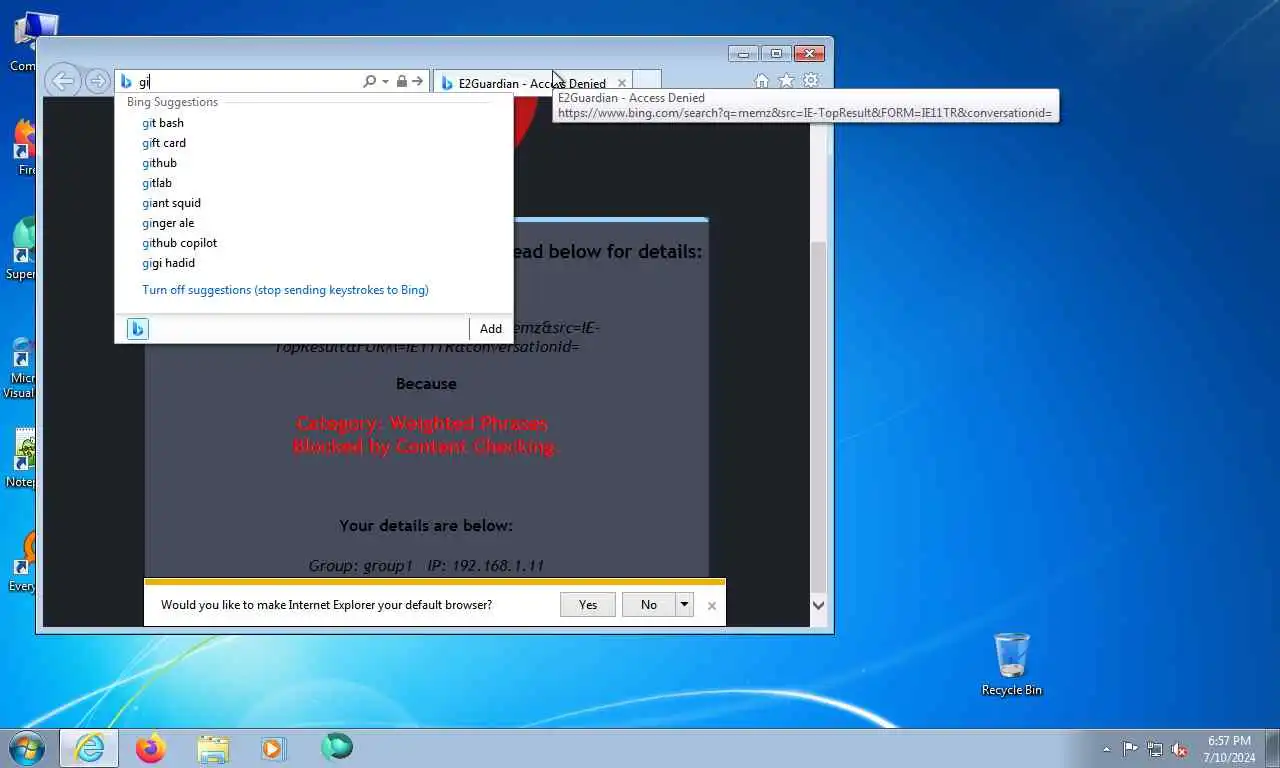Click the Add search provider button
Image resolution: width=1280 pixels, height=768 pixels.
coord(490,328)
